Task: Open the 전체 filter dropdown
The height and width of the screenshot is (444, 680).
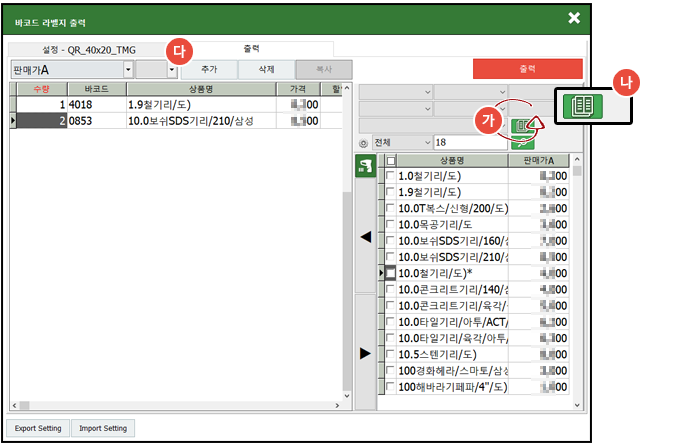Action: [x=427, y=143]
